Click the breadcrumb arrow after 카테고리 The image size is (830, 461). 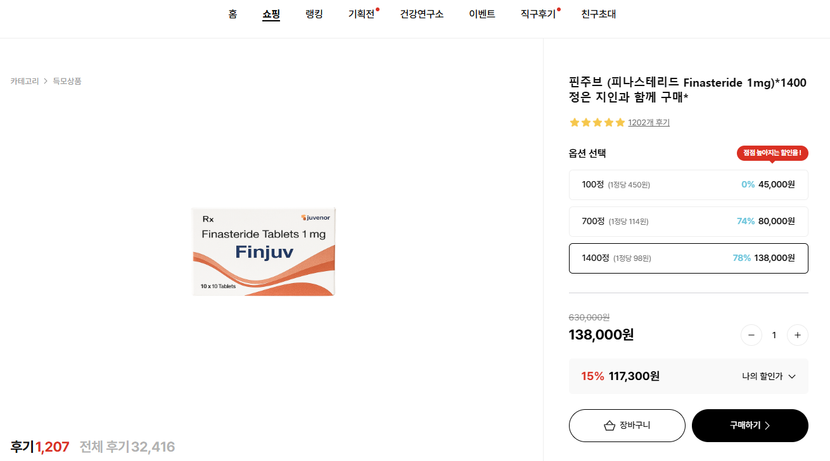coord(46,81)
